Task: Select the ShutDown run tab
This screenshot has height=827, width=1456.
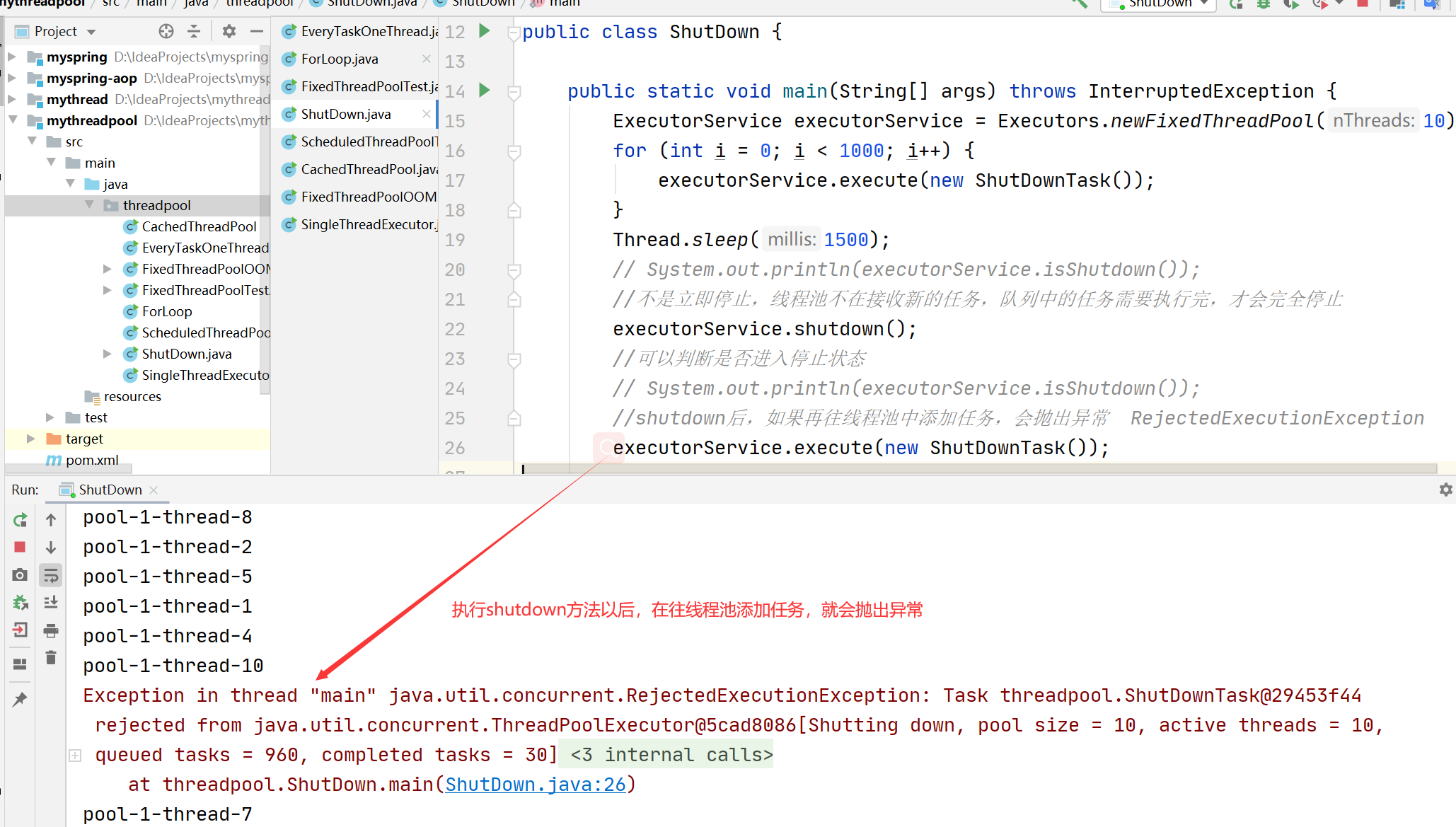Action: (110, 490)
